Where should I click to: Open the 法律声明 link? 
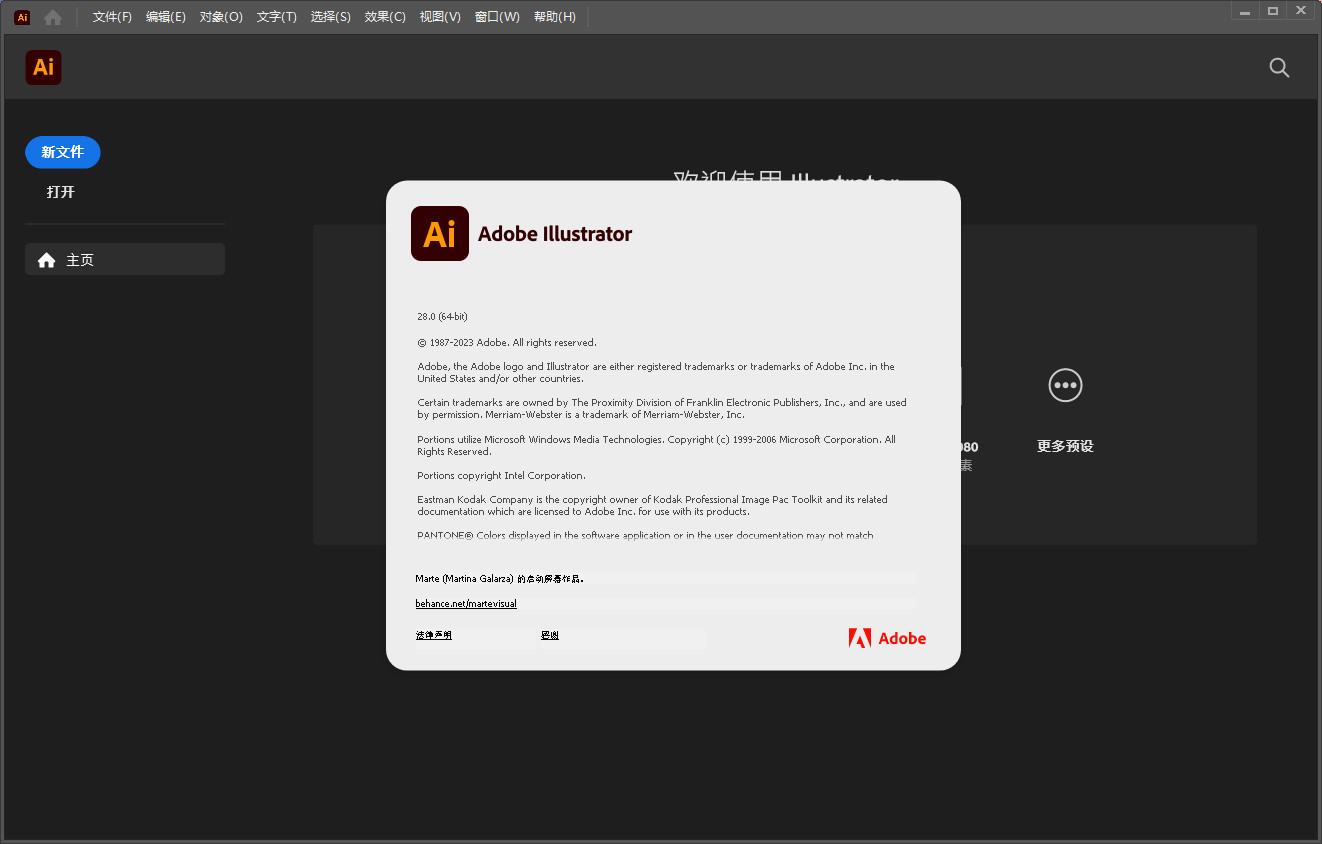(x=434, y=635)
